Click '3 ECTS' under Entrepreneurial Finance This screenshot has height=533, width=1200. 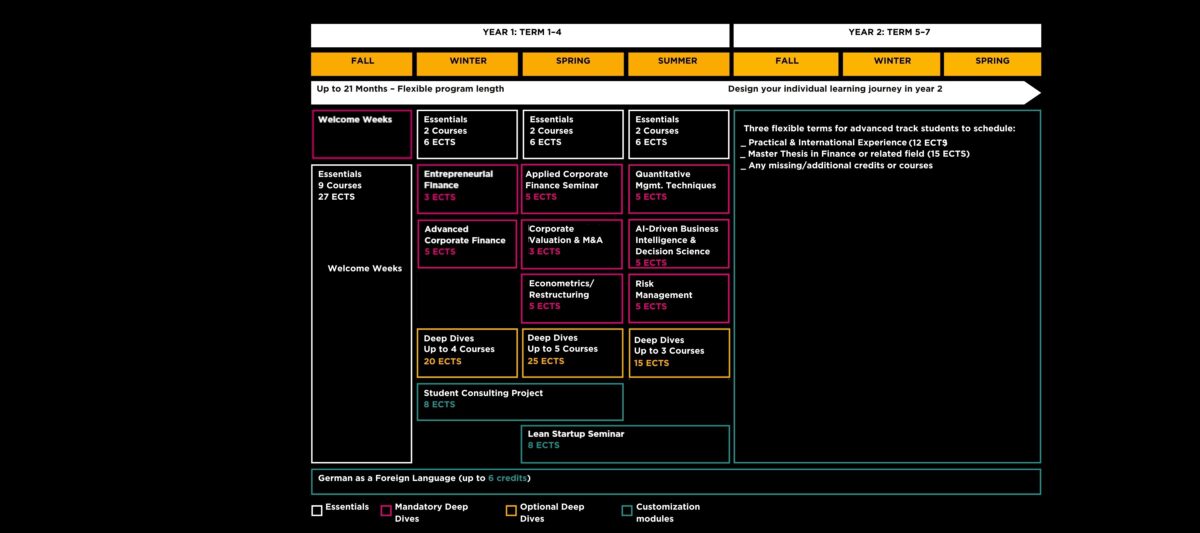[440, 198]
